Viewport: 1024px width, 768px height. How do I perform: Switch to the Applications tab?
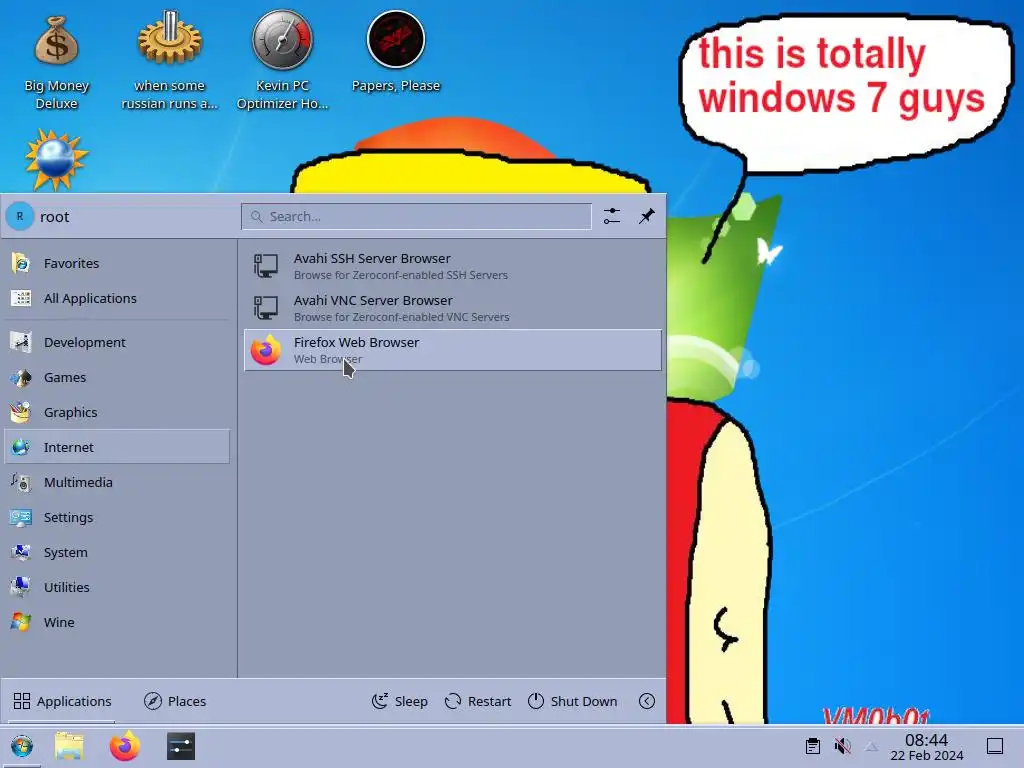[63, 701]
